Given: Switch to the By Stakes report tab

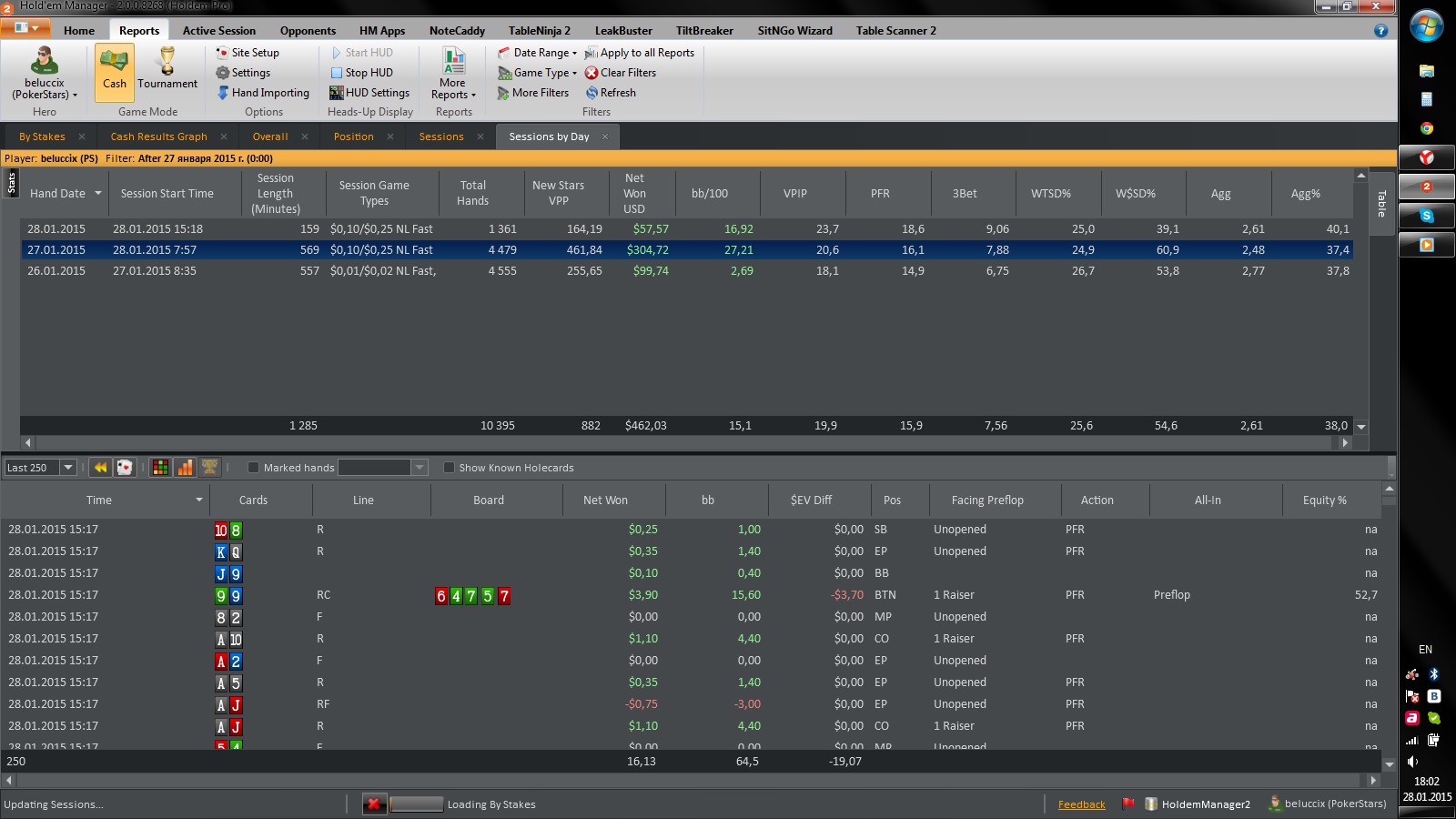Looking at the screenshot, I should tap(42, 136).
